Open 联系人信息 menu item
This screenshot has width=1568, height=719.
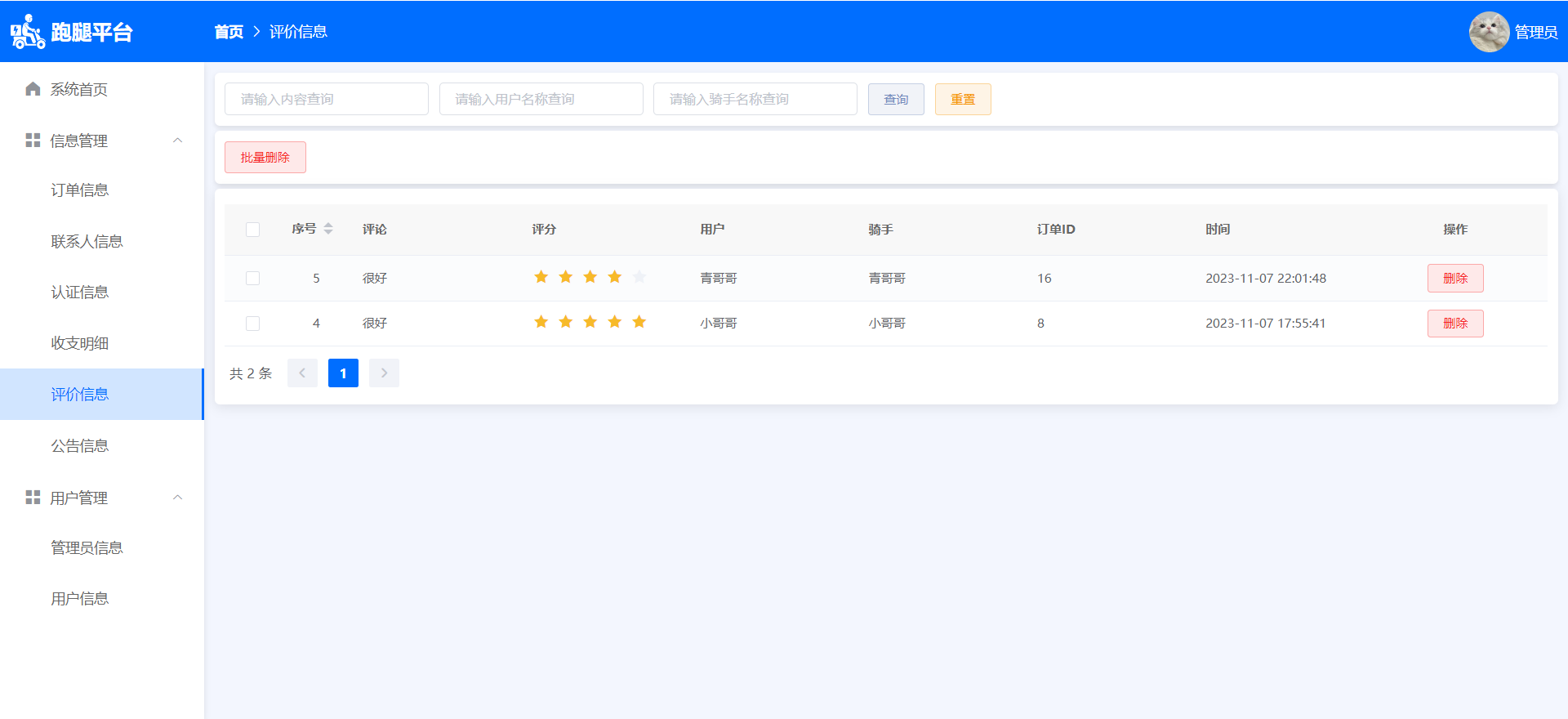click(x=102, y=241)
